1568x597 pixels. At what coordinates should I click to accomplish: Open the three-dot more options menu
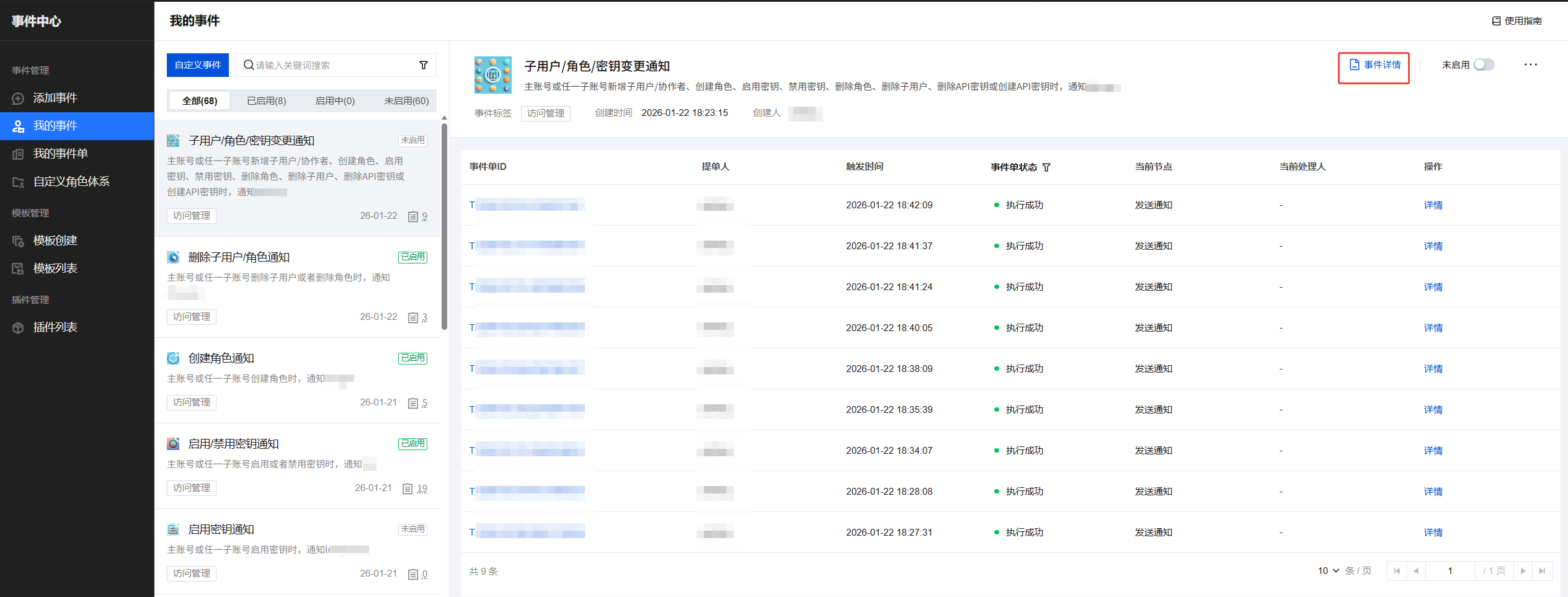coord(1530,64)
